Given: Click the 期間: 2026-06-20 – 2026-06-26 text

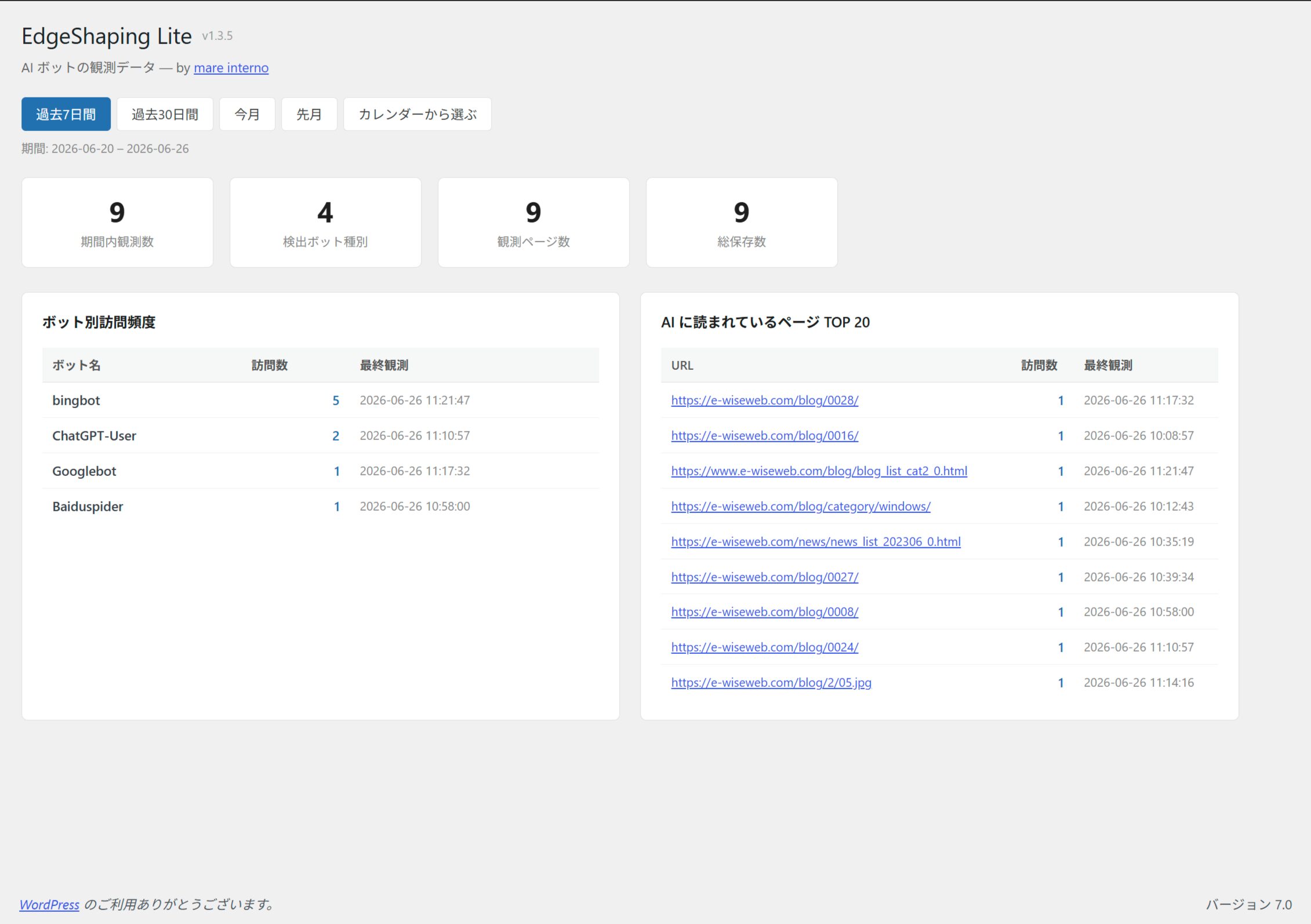Looking at the screenshot, I should click(105, 148).
